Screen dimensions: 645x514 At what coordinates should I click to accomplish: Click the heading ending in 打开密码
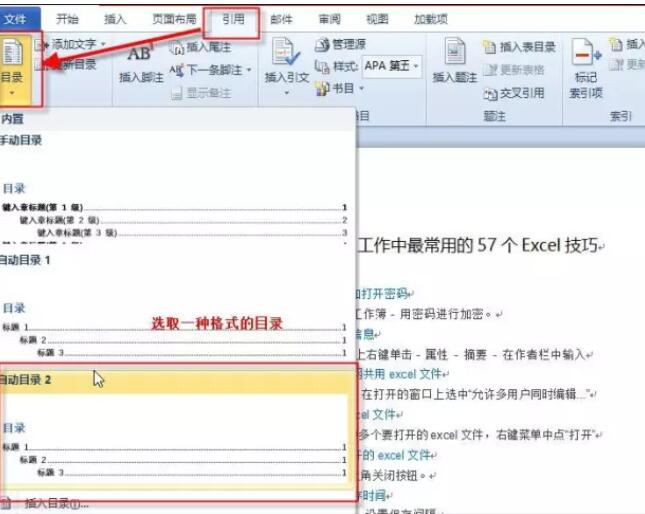point(383,294)
